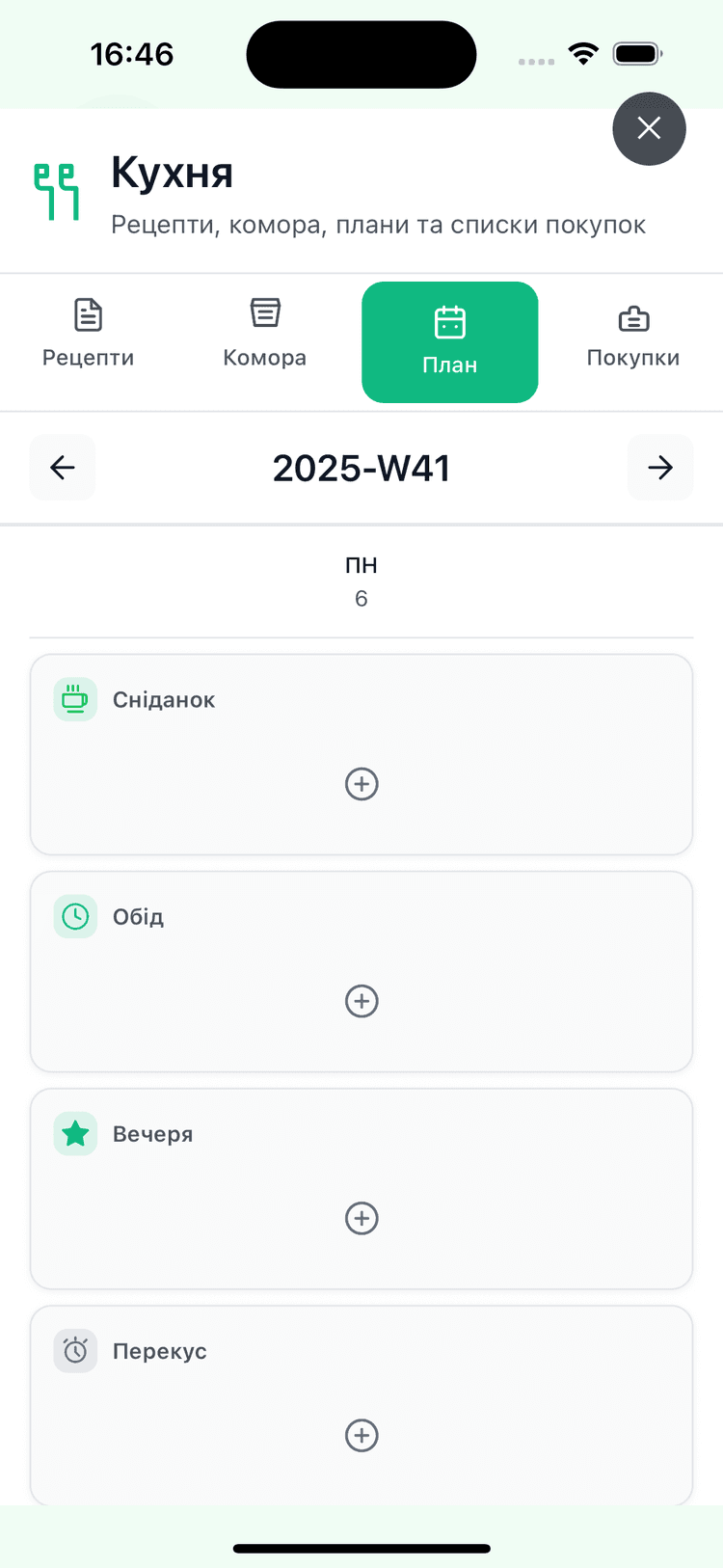Click the plus icon under Сніданок
Viewport: 723px width, 1568px height.
[361, 784]
